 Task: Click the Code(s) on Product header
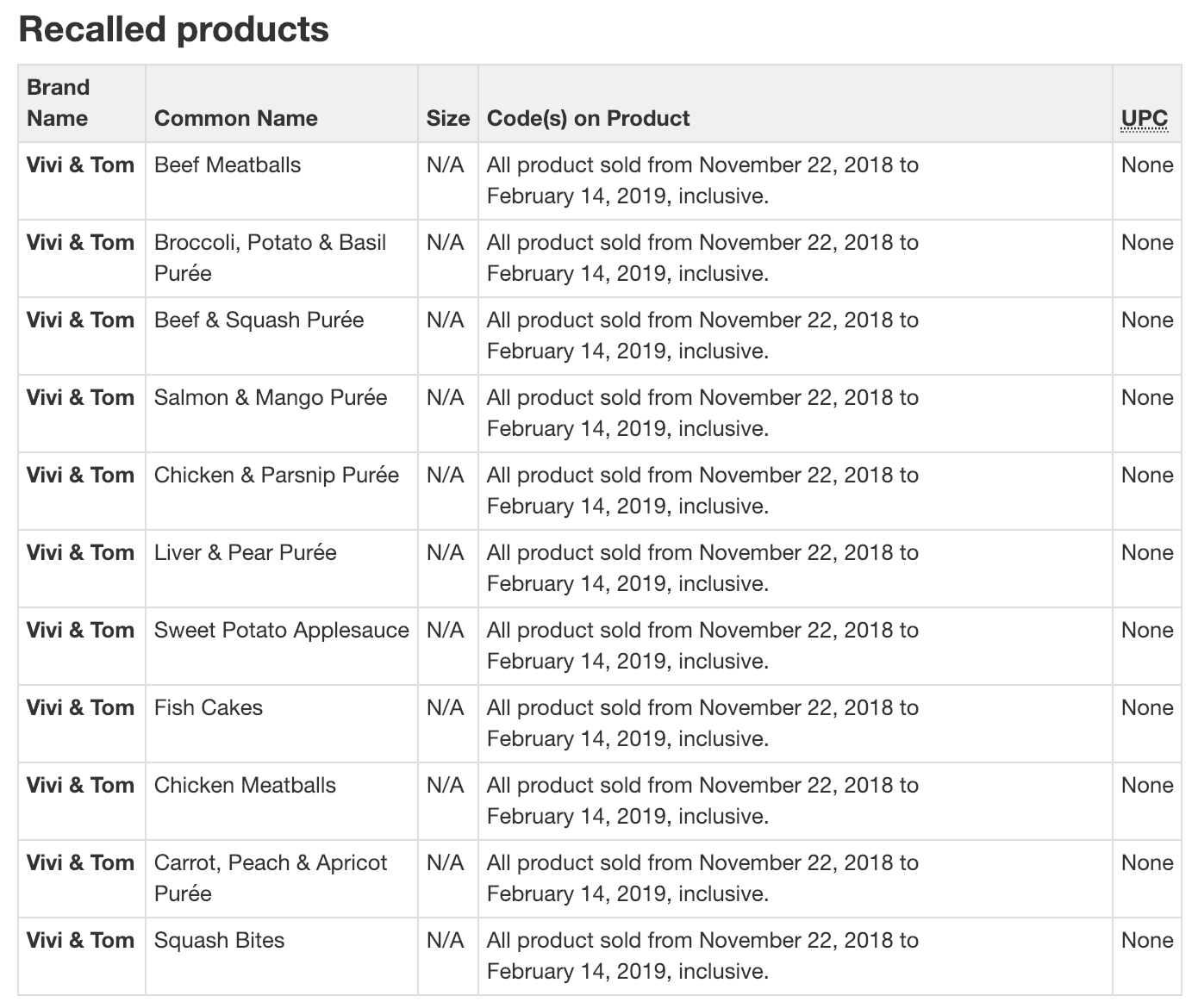coord(588,118)
